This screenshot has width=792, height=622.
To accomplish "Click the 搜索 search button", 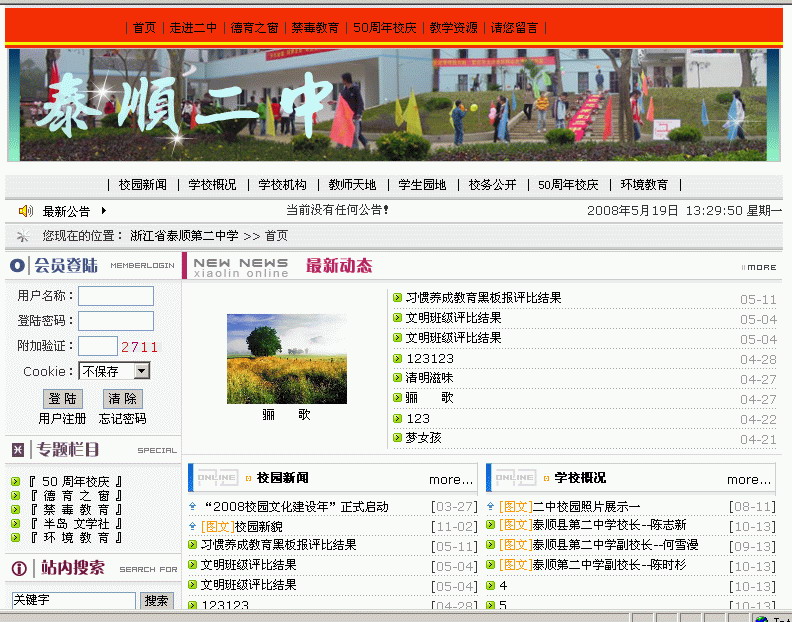I will pyautogui.click(x=157, y=601).
